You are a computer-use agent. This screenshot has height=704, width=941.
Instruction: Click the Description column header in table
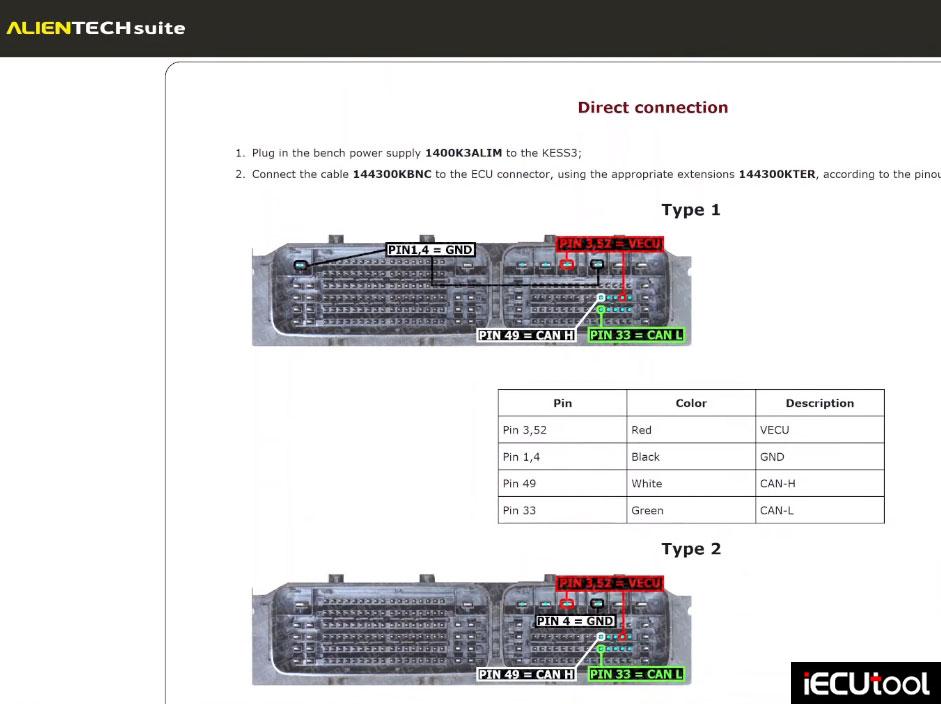[820, 403]
